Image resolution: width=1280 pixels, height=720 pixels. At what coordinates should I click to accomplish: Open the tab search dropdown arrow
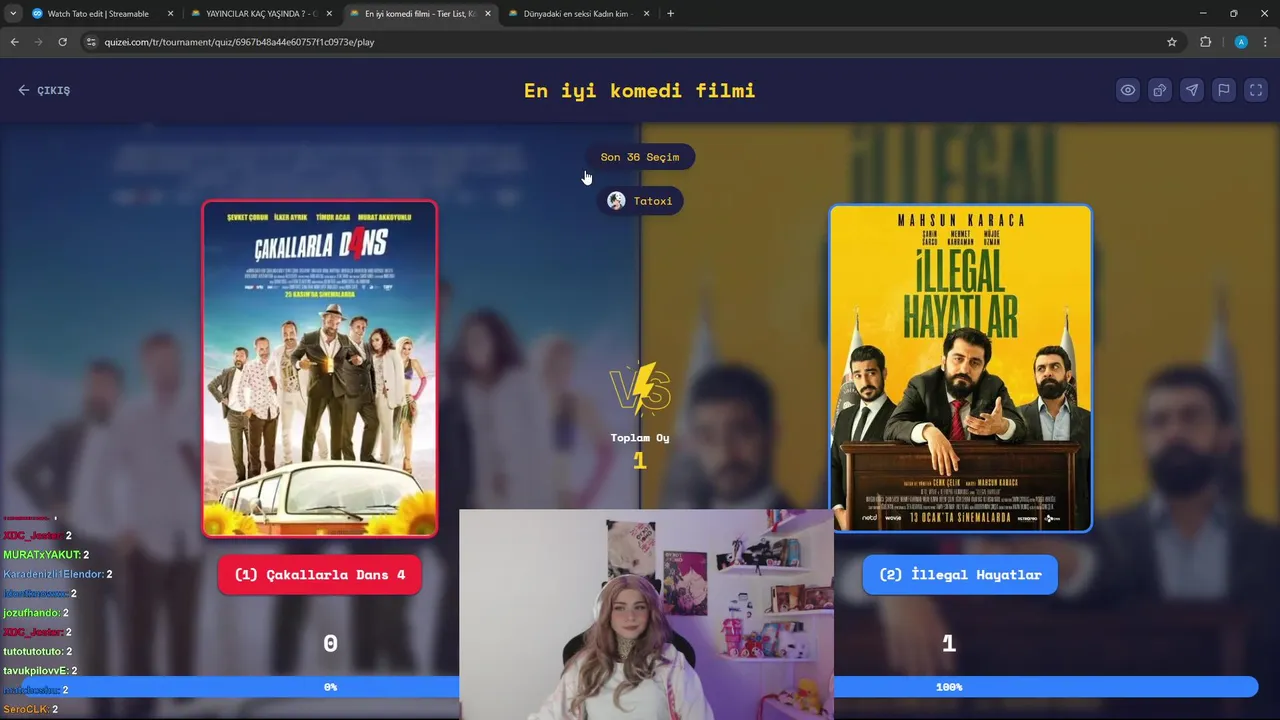(x=13, y=14)
